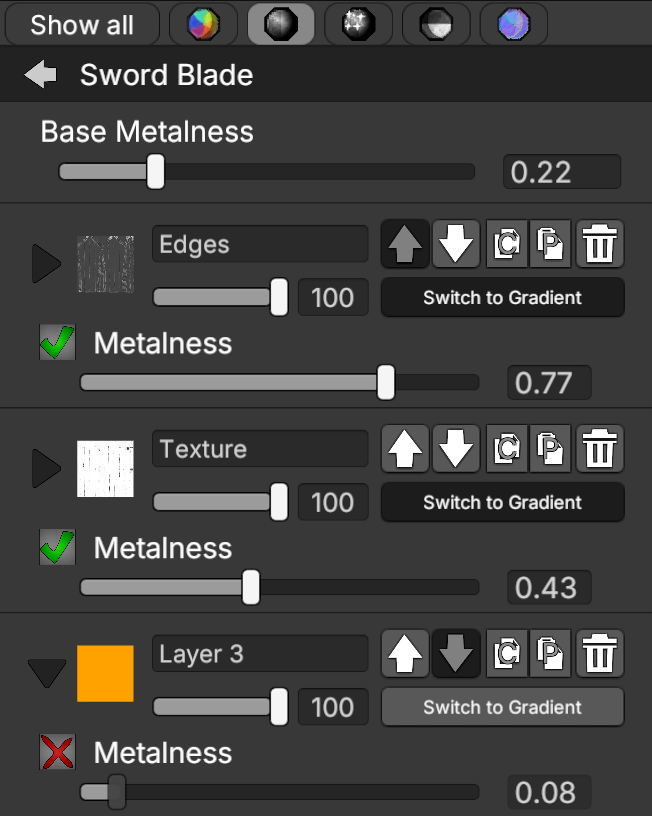Click Switch to Gradient for Edges
This screenshot has height=816, width=652.
point(502,297)
